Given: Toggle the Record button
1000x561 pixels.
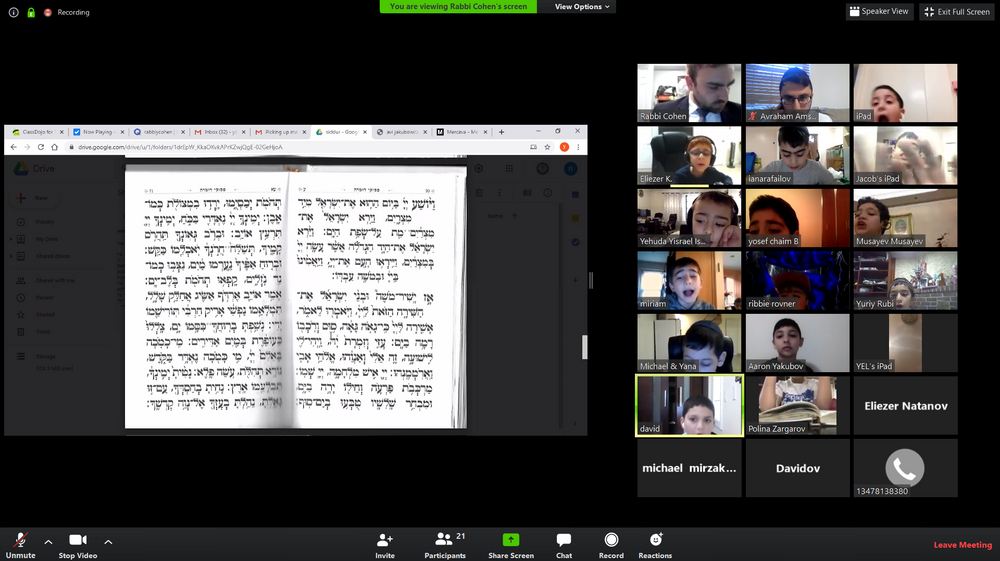Looking at the screenshot, I should 611,546.
